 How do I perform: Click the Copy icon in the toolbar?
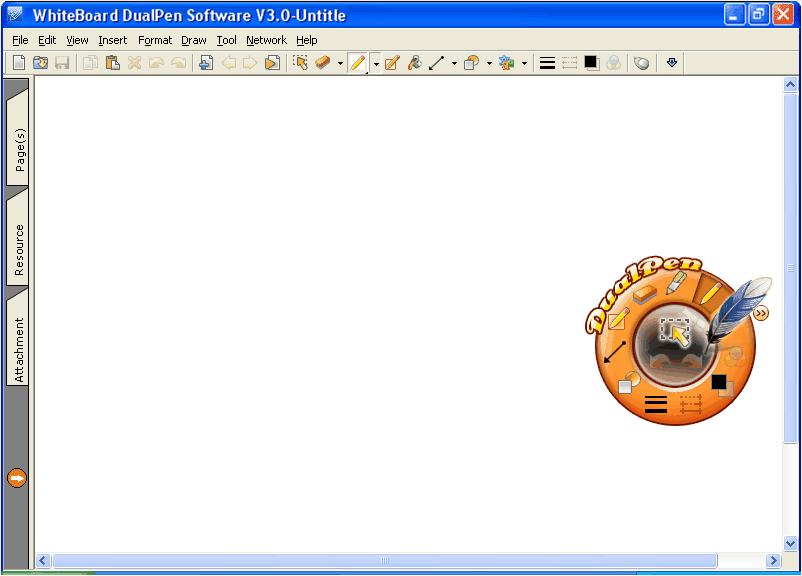pyautogui.click(x=91, y=63)
